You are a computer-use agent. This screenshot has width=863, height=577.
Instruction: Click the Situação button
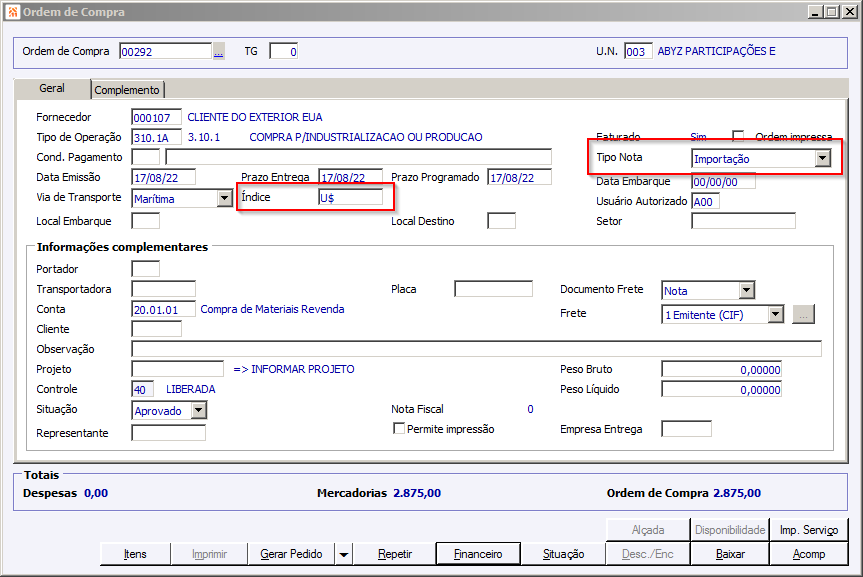(x=563, y=554)
